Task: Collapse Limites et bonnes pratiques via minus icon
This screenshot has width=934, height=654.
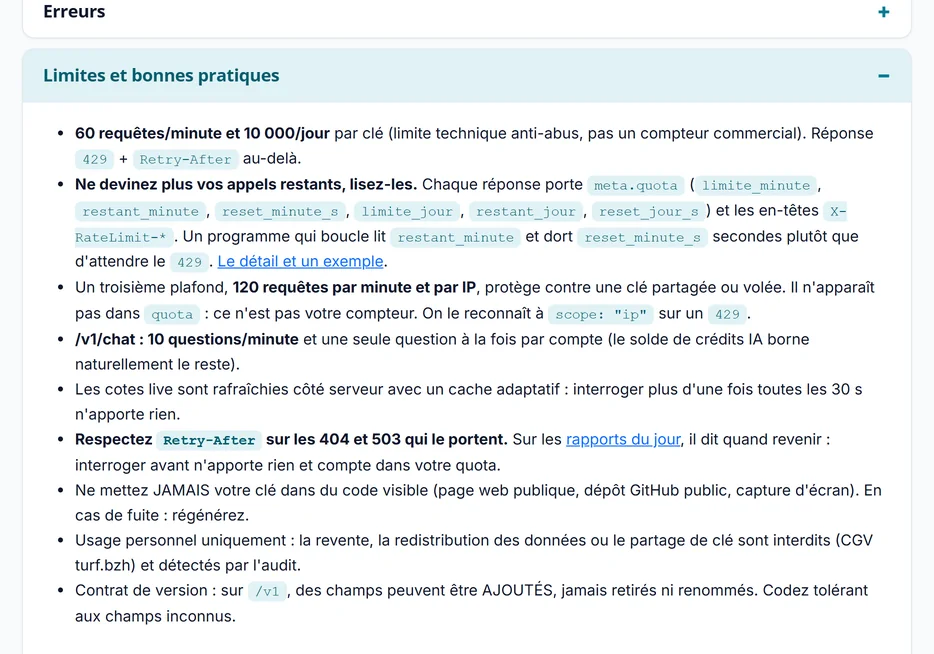Action: click(x=883, y=76)
